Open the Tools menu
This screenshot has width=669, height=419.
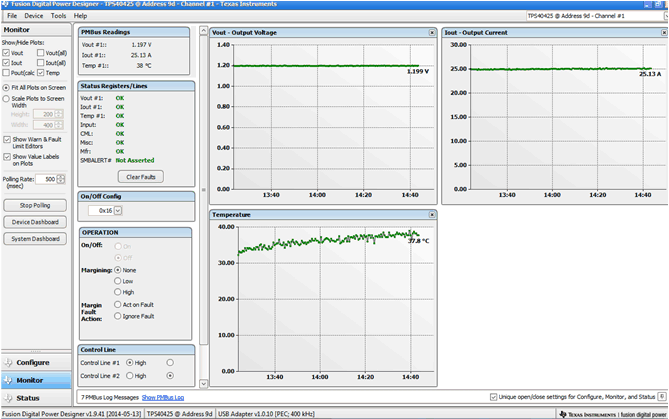coord(58,16)
